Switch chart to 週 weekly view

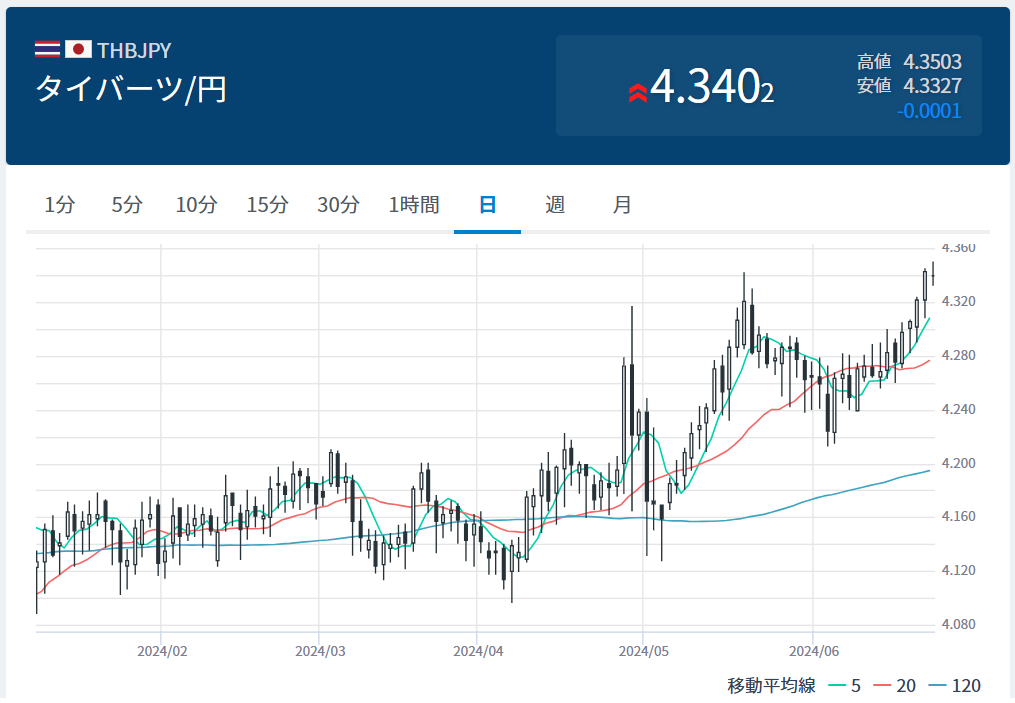coord(555,205)
